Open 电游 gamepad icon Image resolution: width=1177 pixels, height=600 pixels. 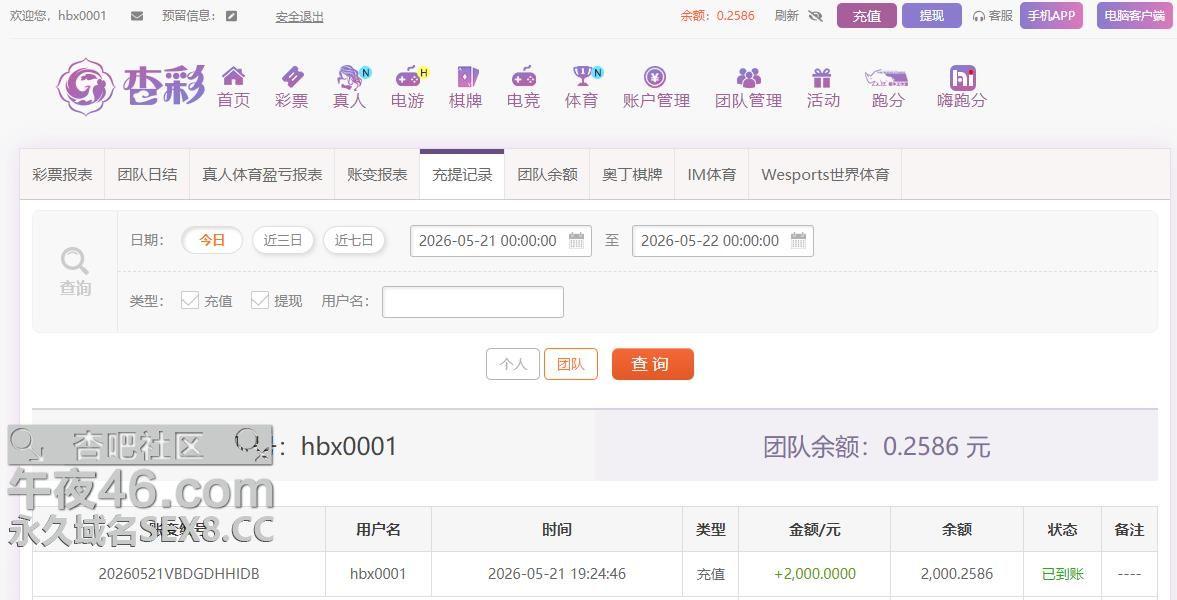coord(408,76)
